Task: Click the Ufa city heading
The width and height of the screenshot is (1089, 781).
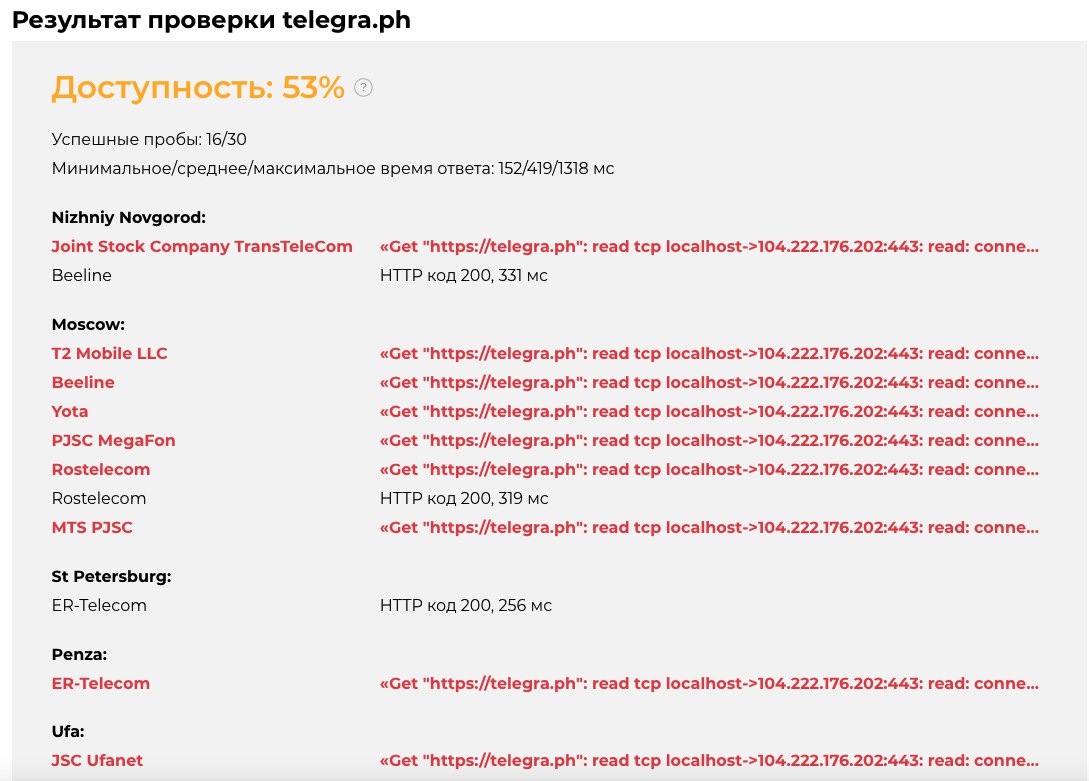Action: tap(68, 731)
